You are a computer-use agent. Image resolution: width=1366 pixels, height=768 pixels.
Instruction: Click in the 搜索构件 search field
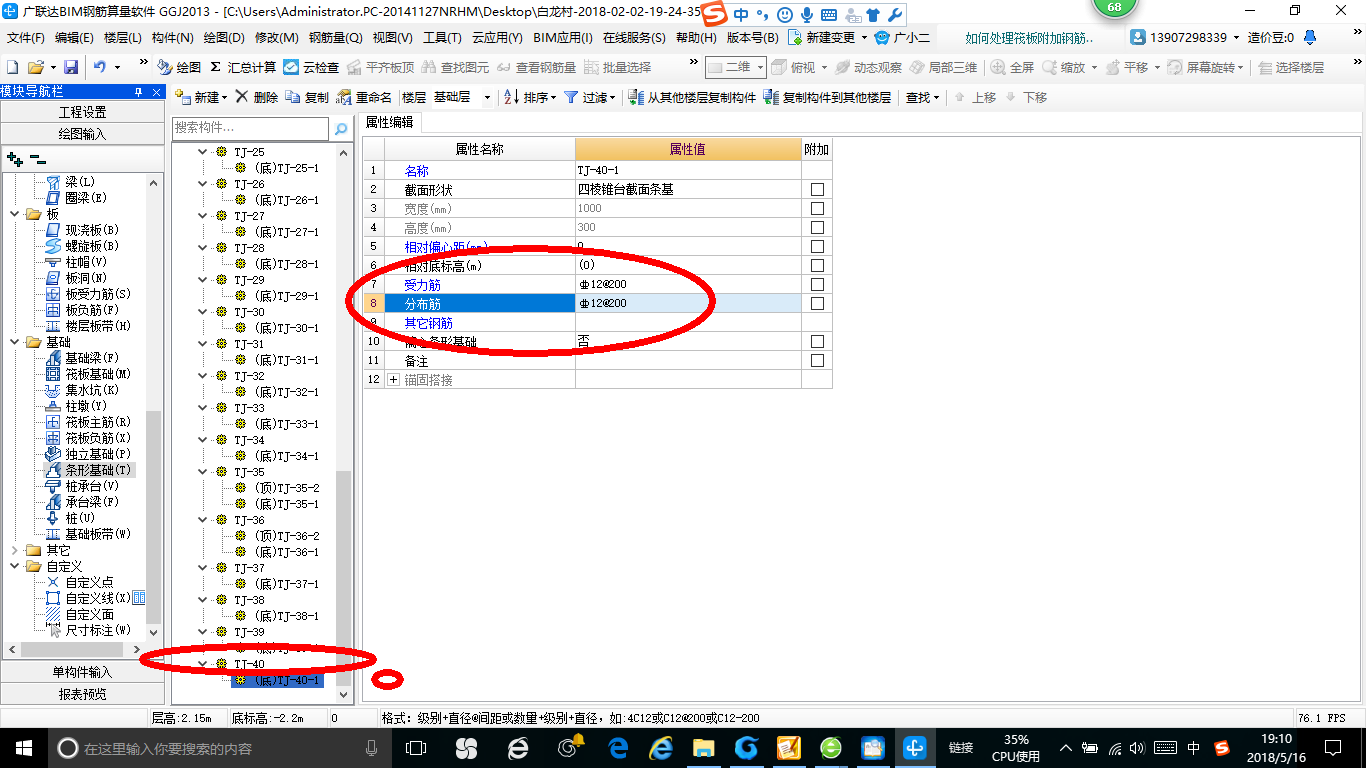tap(250, 129)
